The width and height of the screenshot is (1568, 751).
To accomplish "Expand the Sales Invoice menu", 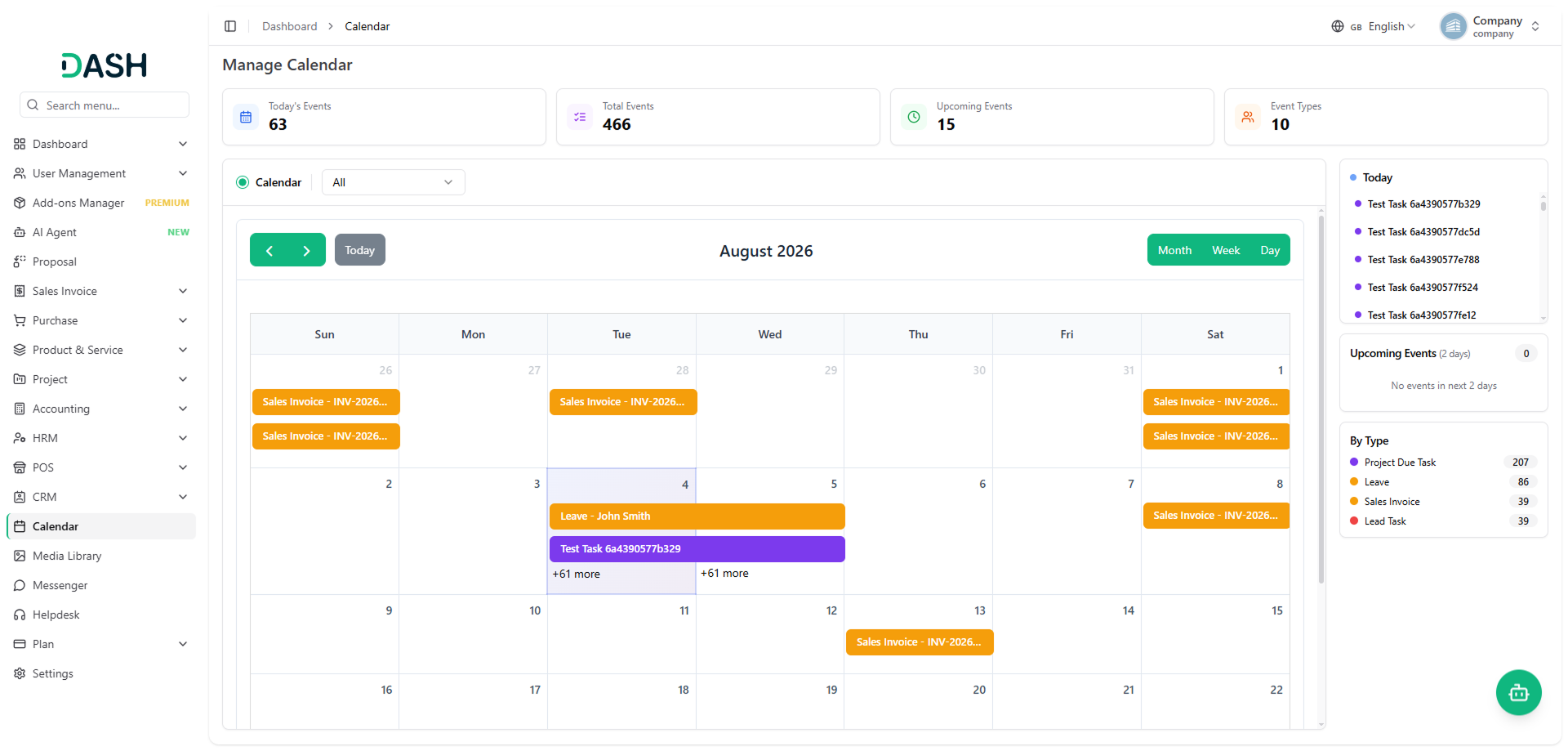I will tap(101, 291).
